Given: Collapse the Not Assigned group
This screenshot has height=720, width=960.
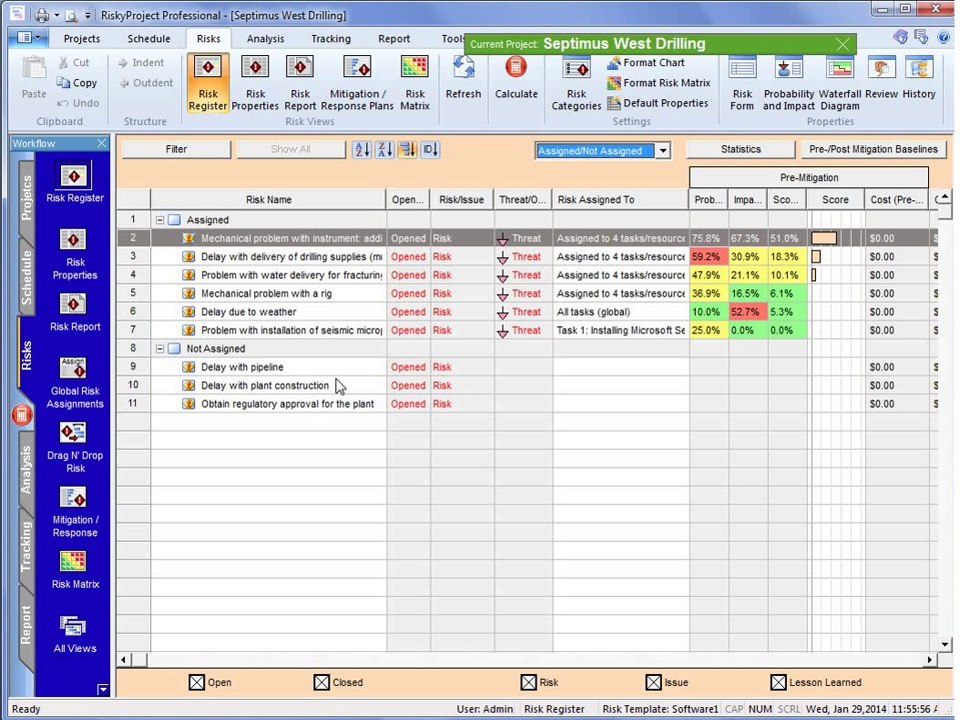Looking at the screenshot, I should (x=160, y=348).
